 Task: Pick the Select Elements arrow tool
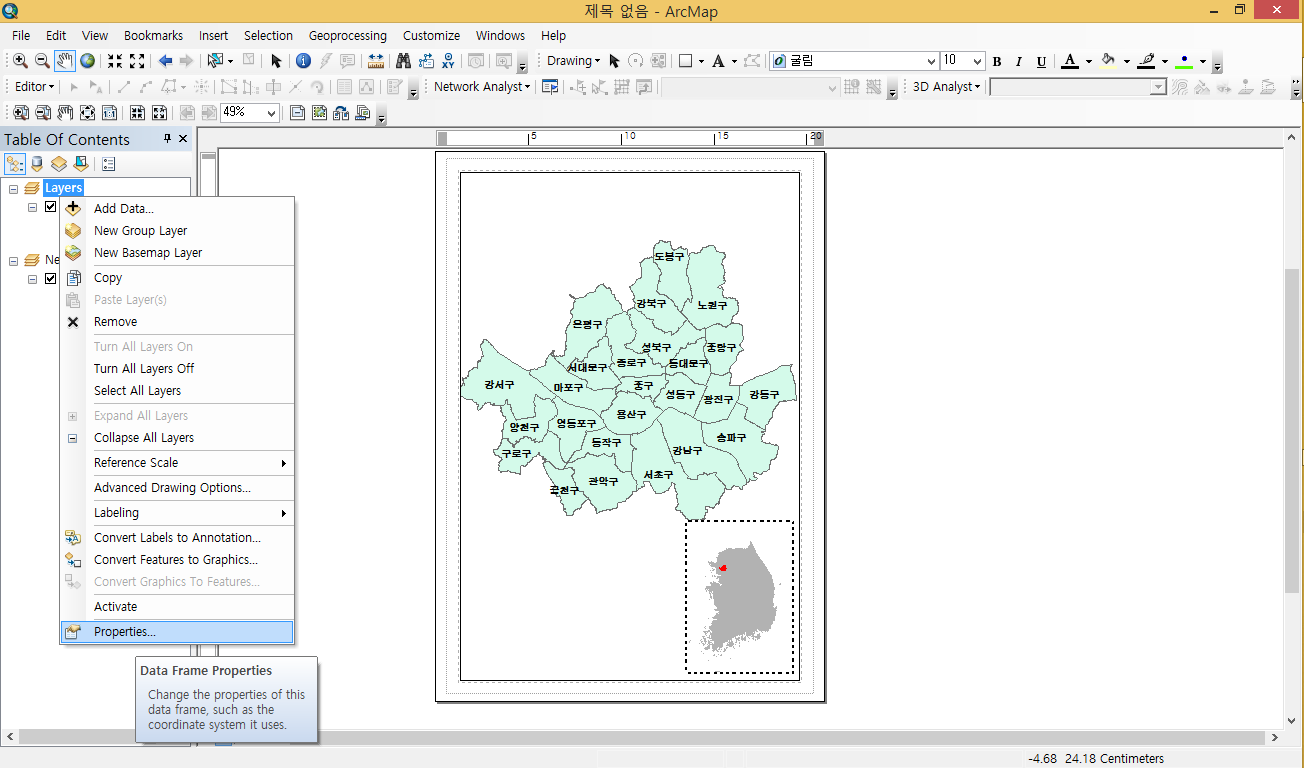click(x=276, y=61)
